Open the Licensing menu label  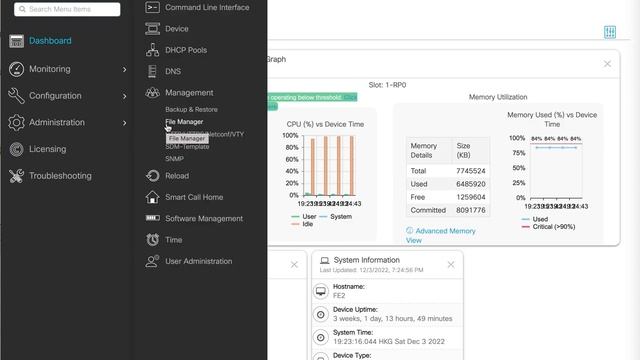[47, 149]
